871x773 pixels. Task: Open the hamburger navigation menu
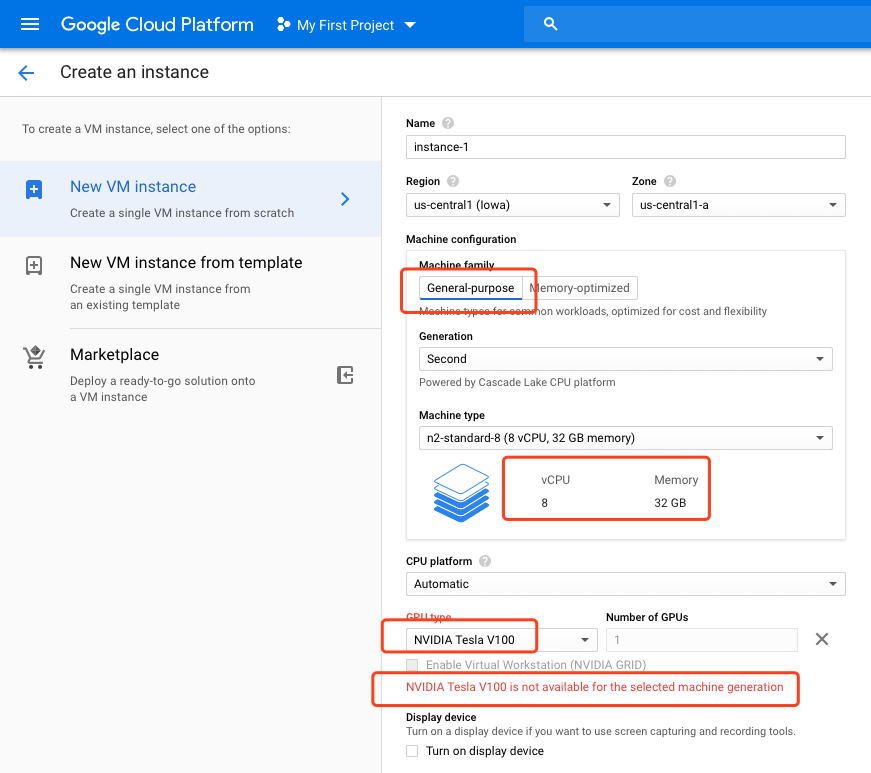pos(29,24)
